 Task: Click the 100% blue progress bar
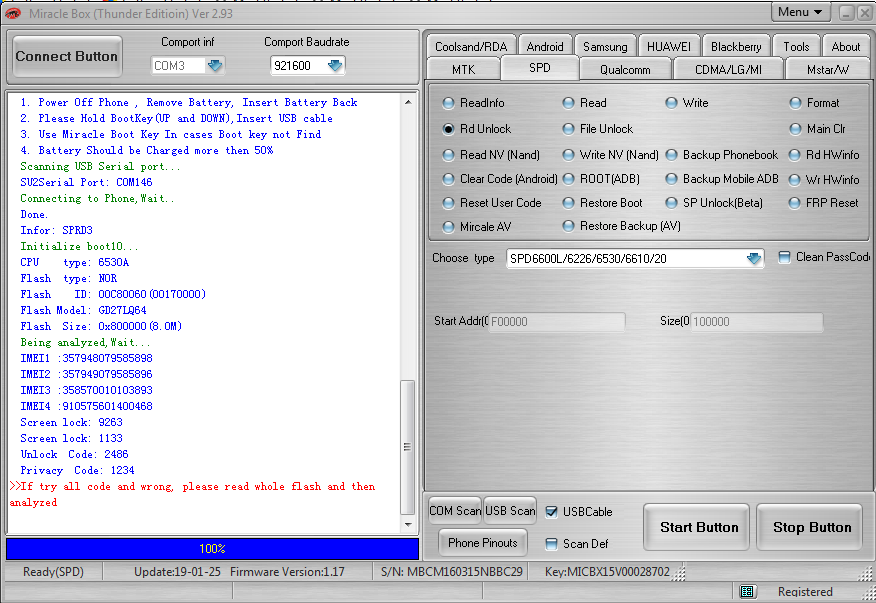click(212, 549)
